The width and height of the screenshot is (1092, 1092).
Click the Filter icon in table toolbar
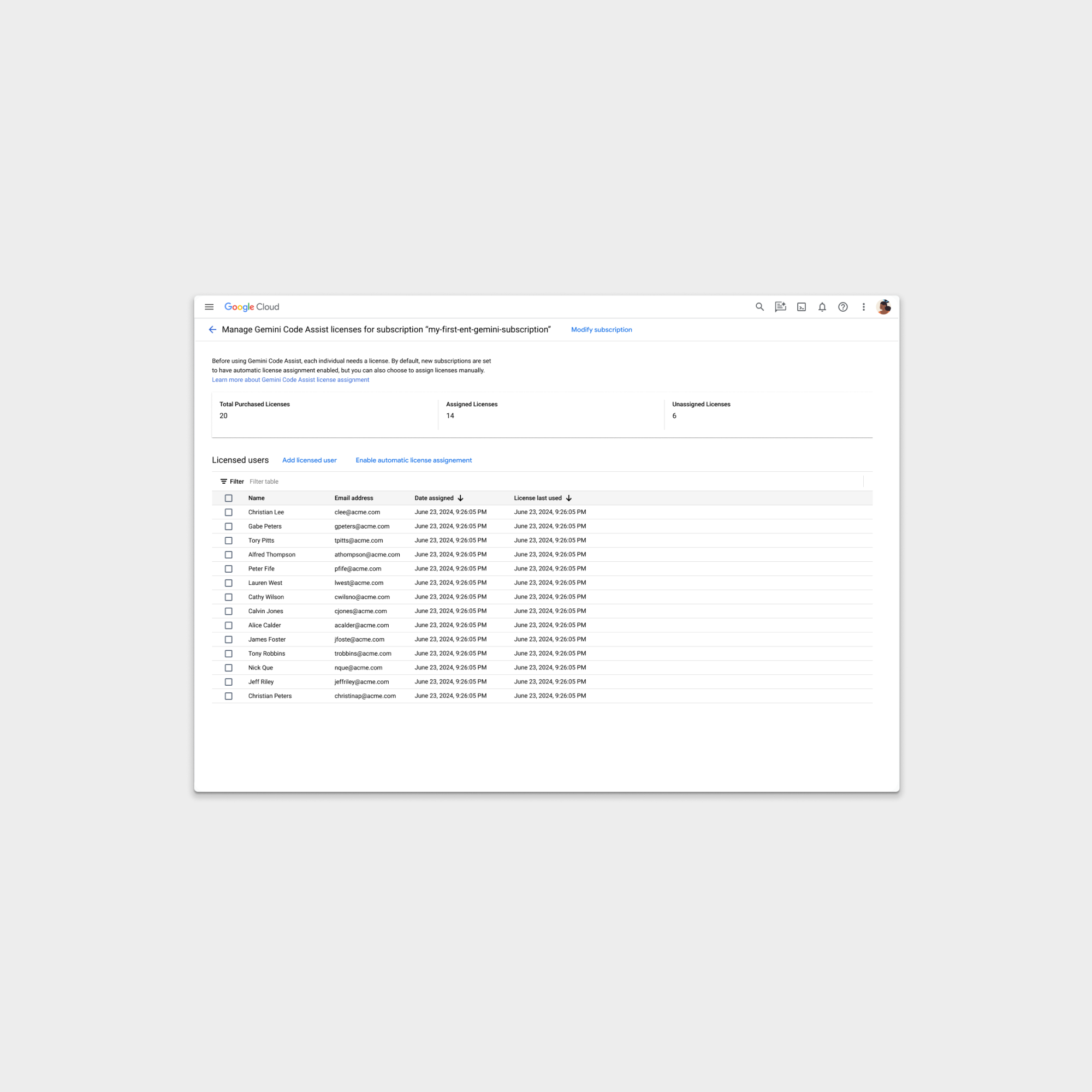[224, 482]
